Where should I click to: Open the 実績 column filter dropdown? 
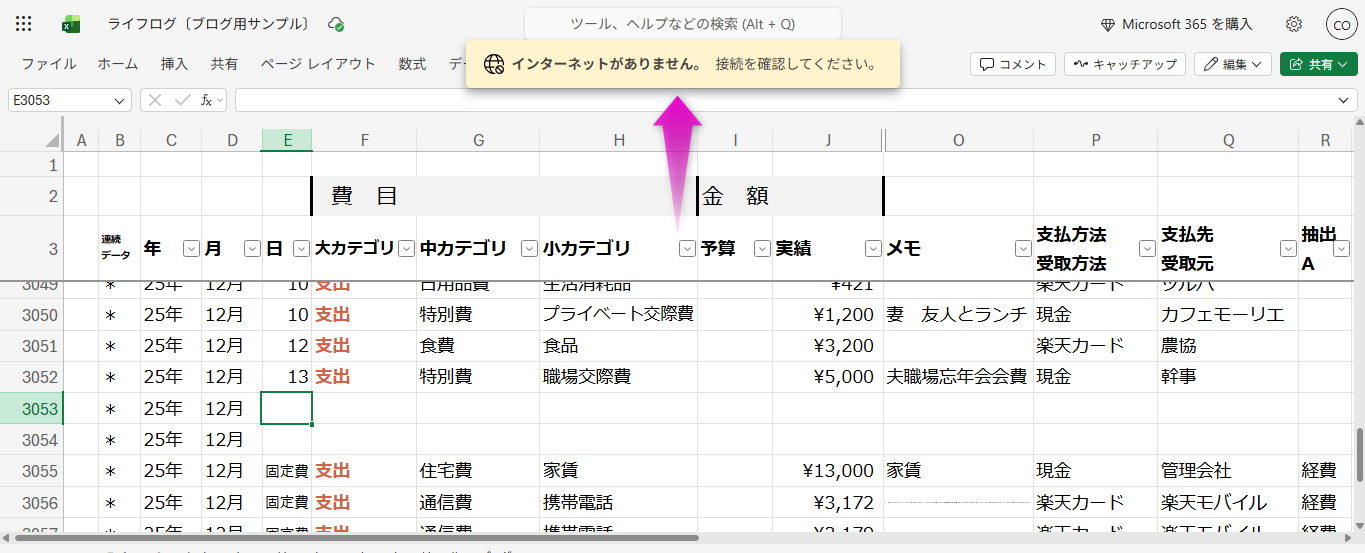click(x=872, y=249)
